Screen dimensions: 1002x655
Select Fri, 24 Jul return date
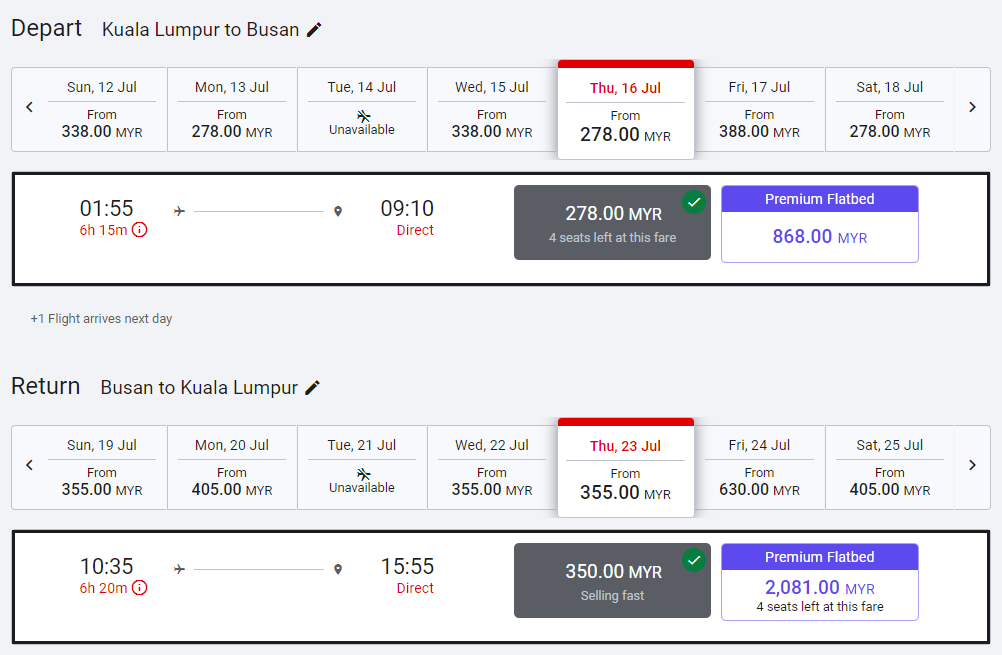(x=759, y=467)
